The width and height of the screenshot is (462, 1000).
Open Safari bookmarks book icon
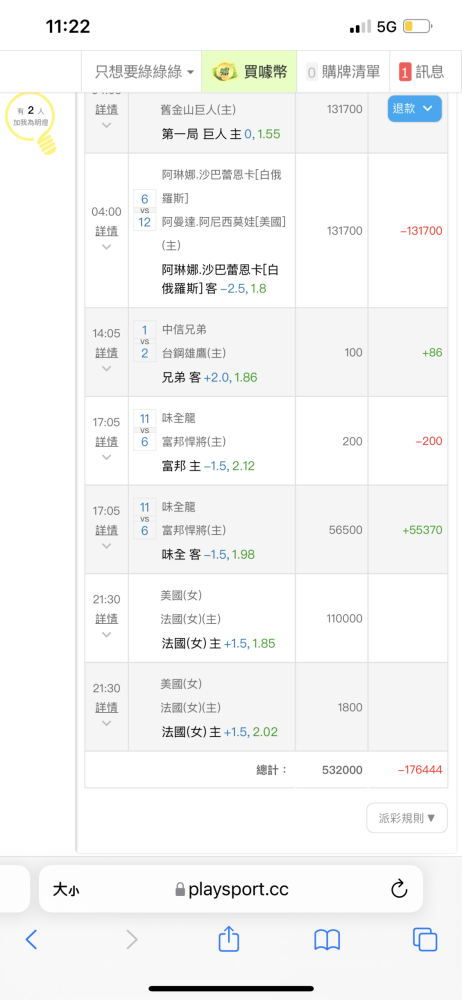tap(327, 939)
